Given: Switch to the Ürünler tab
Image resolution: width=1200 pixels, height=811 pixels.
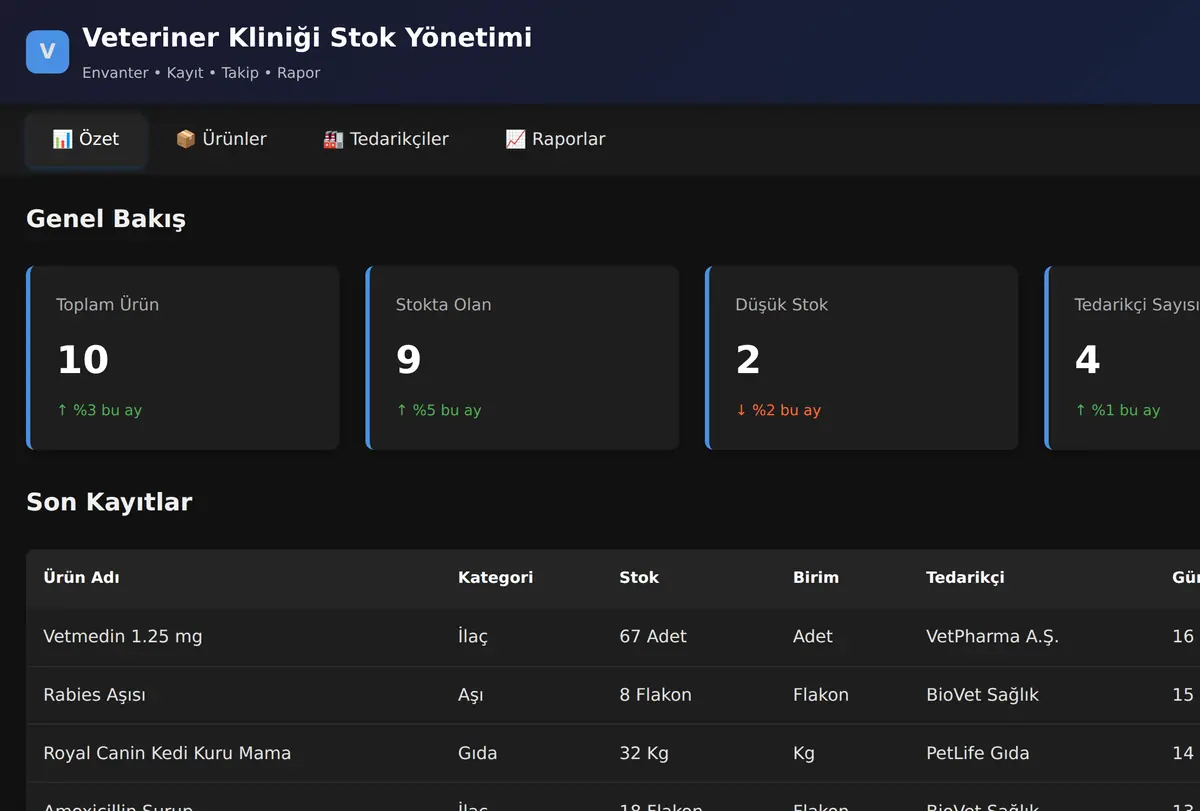Looking at the screenshot, I should (x=221, y=139).
